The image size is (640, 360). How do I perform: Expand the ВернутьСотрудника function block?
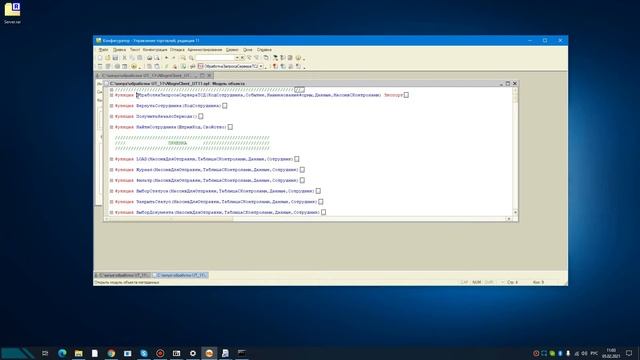click(x=111, y=106)
